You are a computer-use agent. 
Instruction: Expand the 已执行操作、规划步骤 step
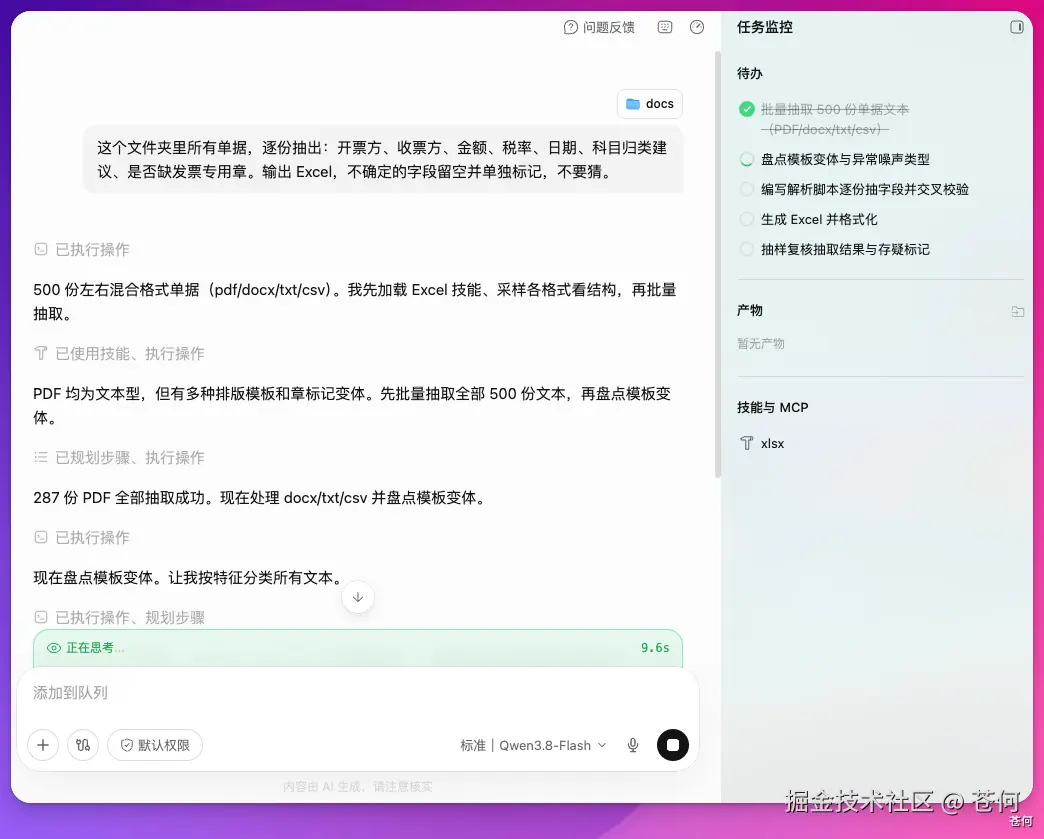coord(119,617)
